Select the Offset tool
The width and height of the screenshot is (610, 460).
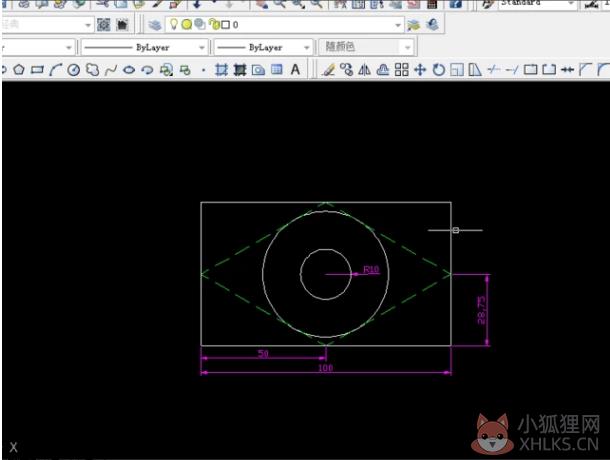click(x=383, y=70)
